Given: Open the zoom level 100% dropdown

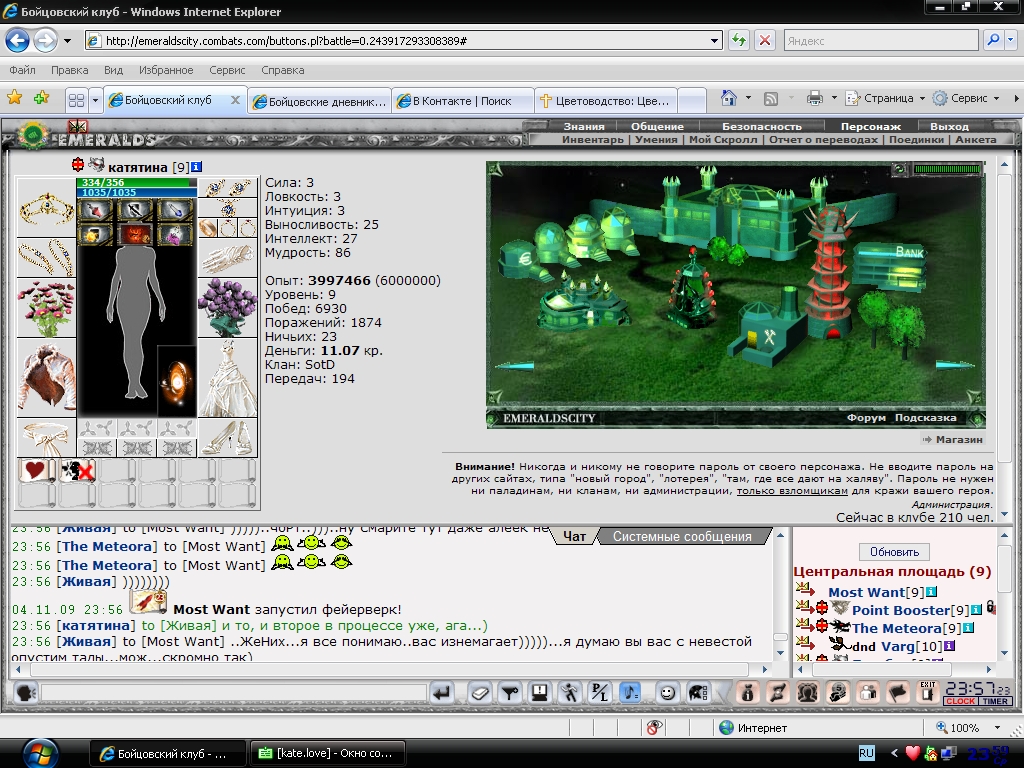Looking at the screenshot, I should (997, 728).
